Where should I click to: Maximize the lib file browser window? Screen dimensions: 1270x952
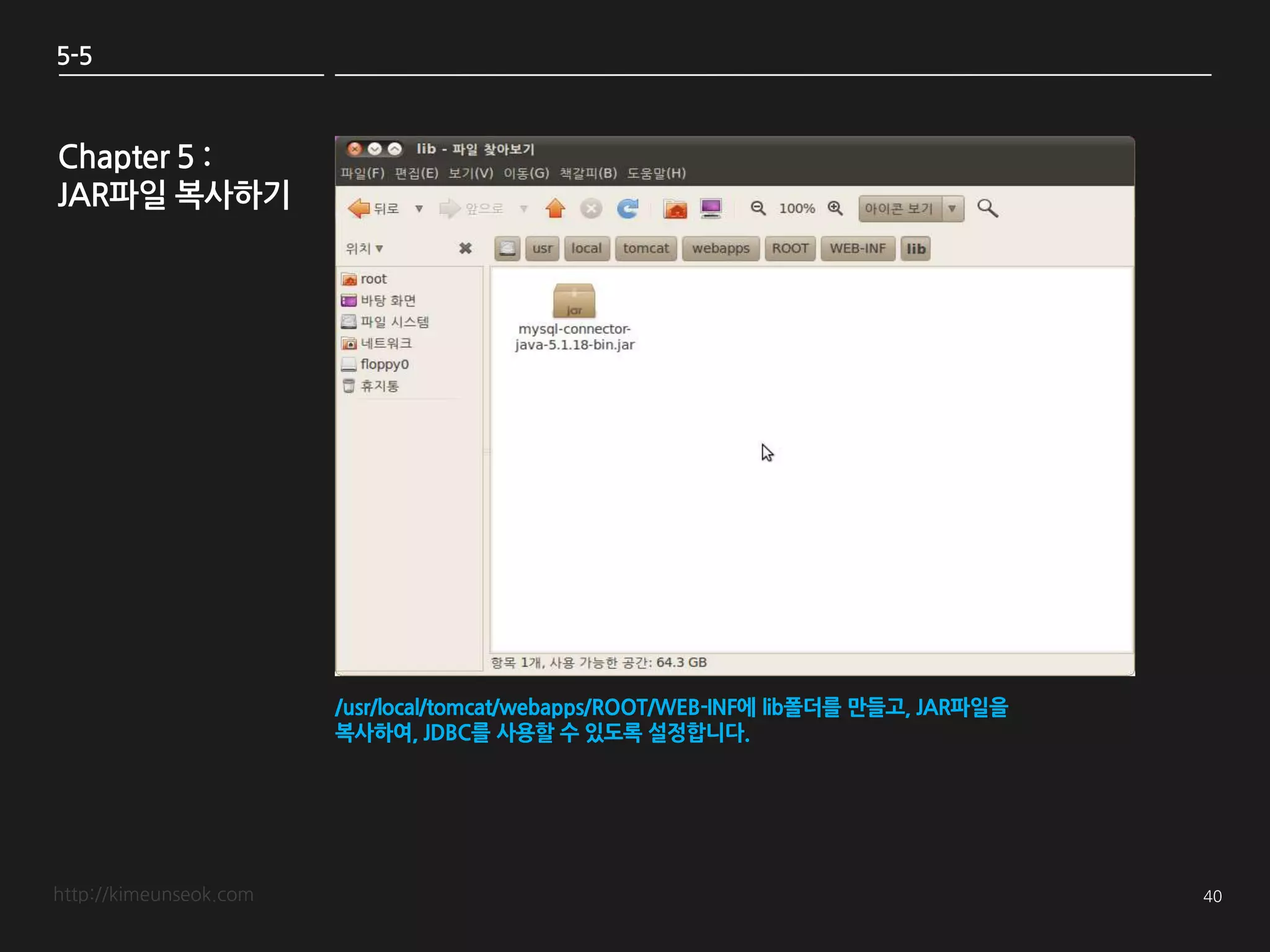tap(394, 149)
